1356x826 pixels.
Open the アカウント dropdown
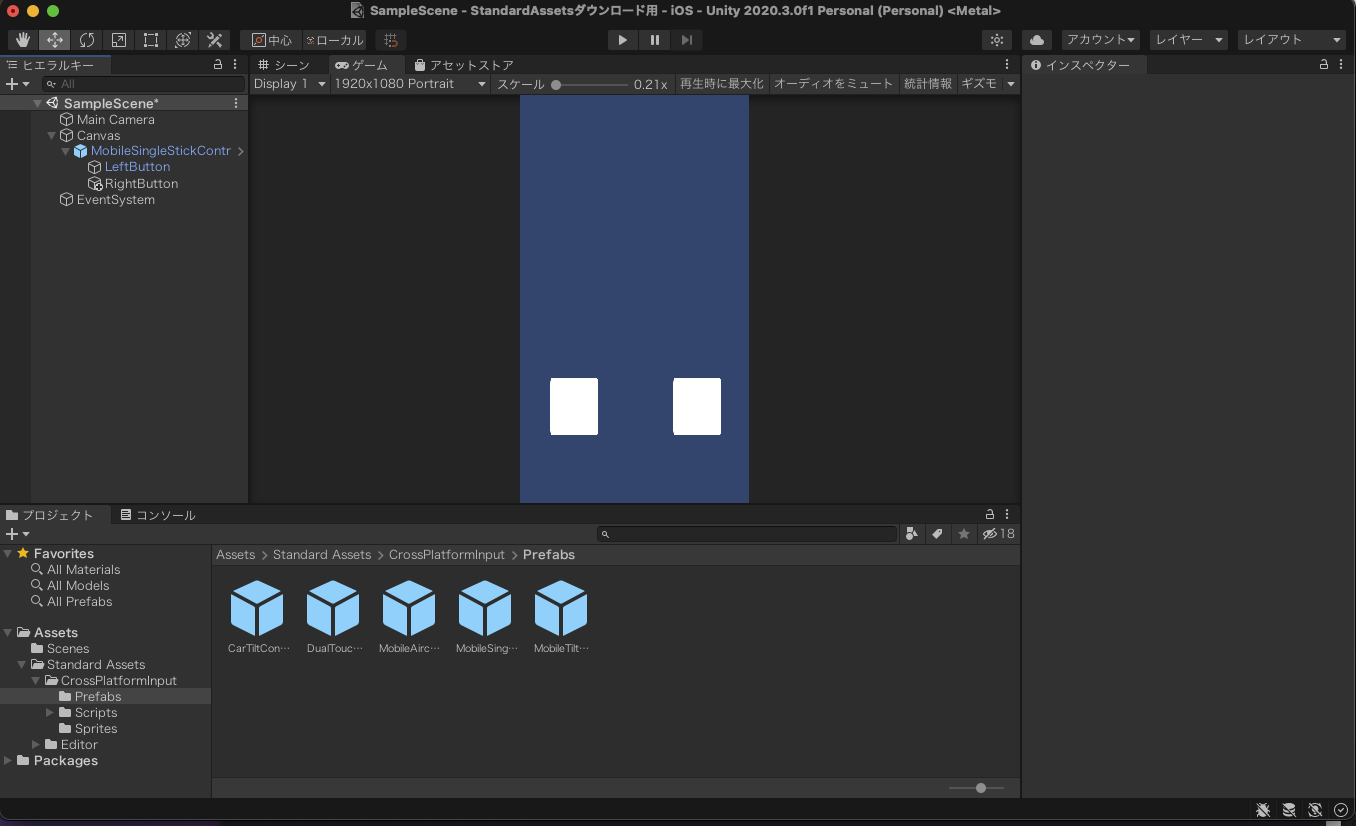[1100, 40]
